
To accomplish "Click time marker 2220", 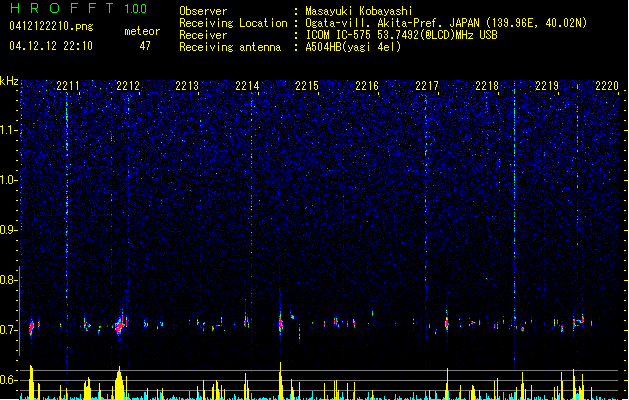I will click(607, 86).
